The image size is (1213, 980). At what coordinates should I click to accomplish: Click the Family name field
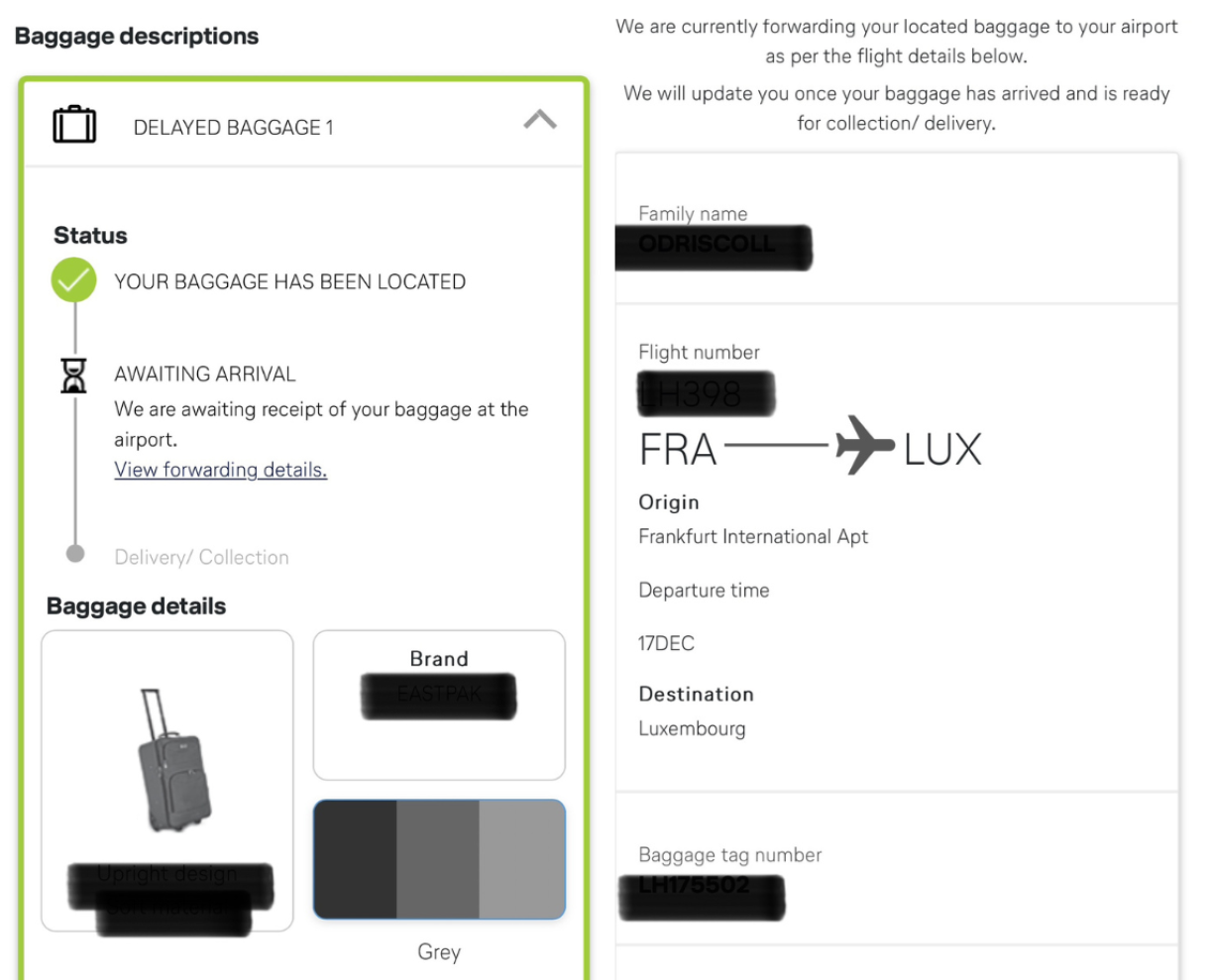pos(714,246)
